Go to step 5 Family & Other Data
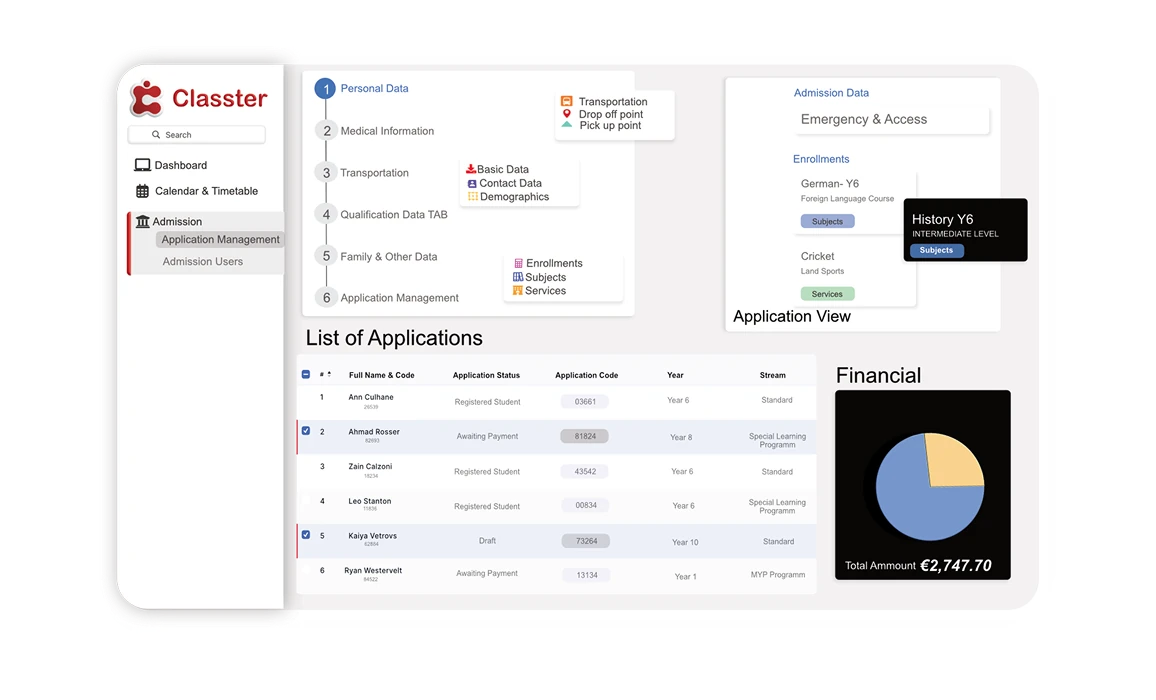The image size is (1156, 700). 388,256
